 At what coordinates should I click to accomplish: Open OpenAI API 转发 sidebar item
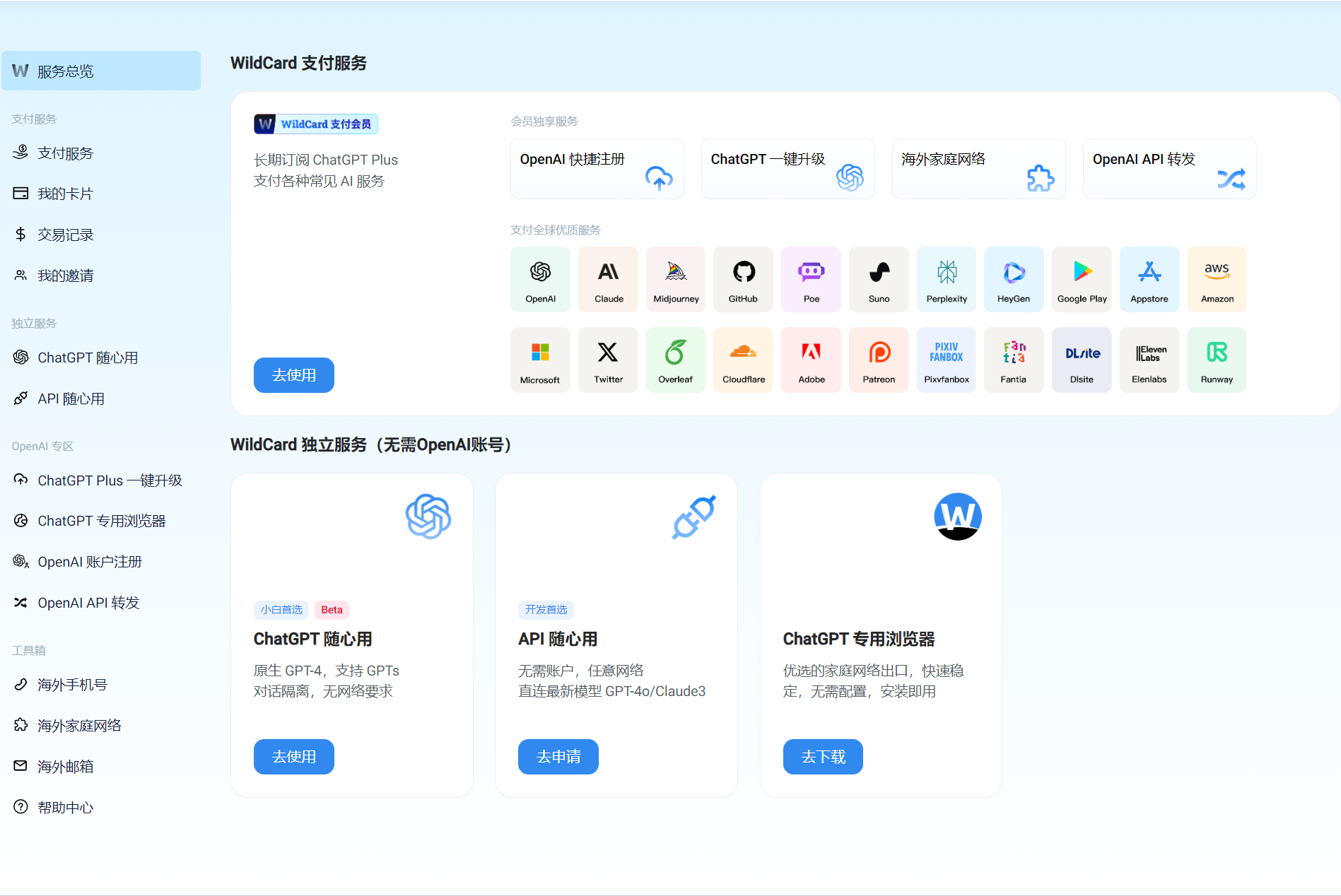click(101, 603)
